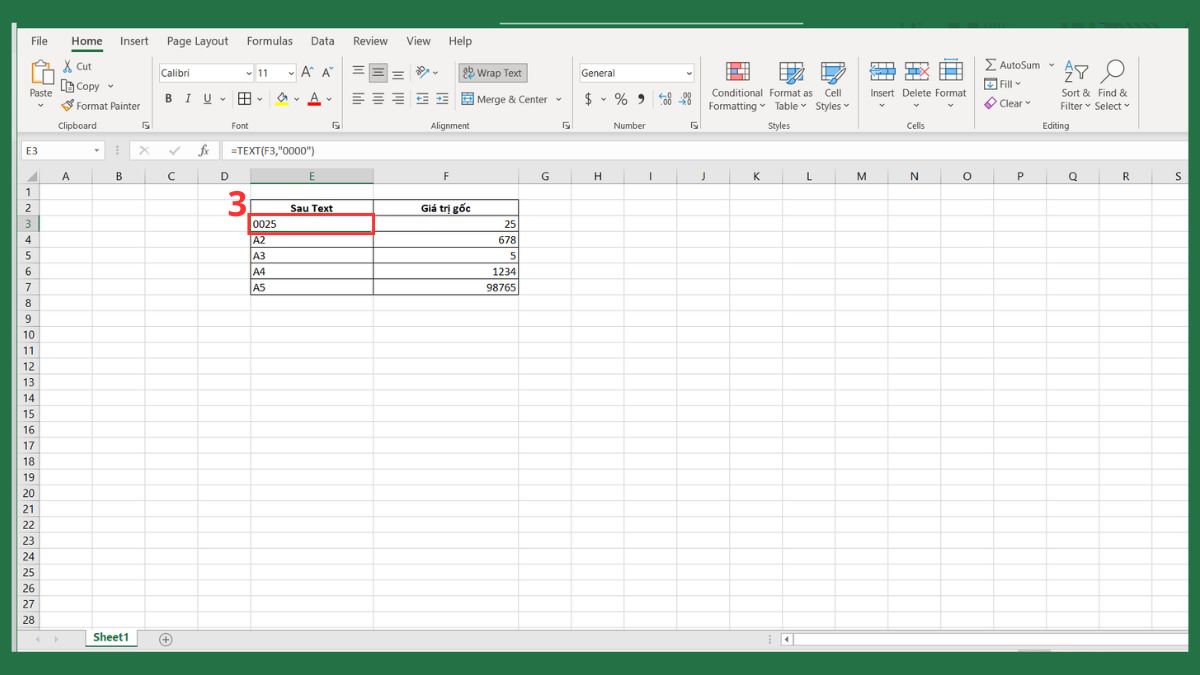Open the General number format dropdown
Screen dimensions: 1200x675
point(689,73)
